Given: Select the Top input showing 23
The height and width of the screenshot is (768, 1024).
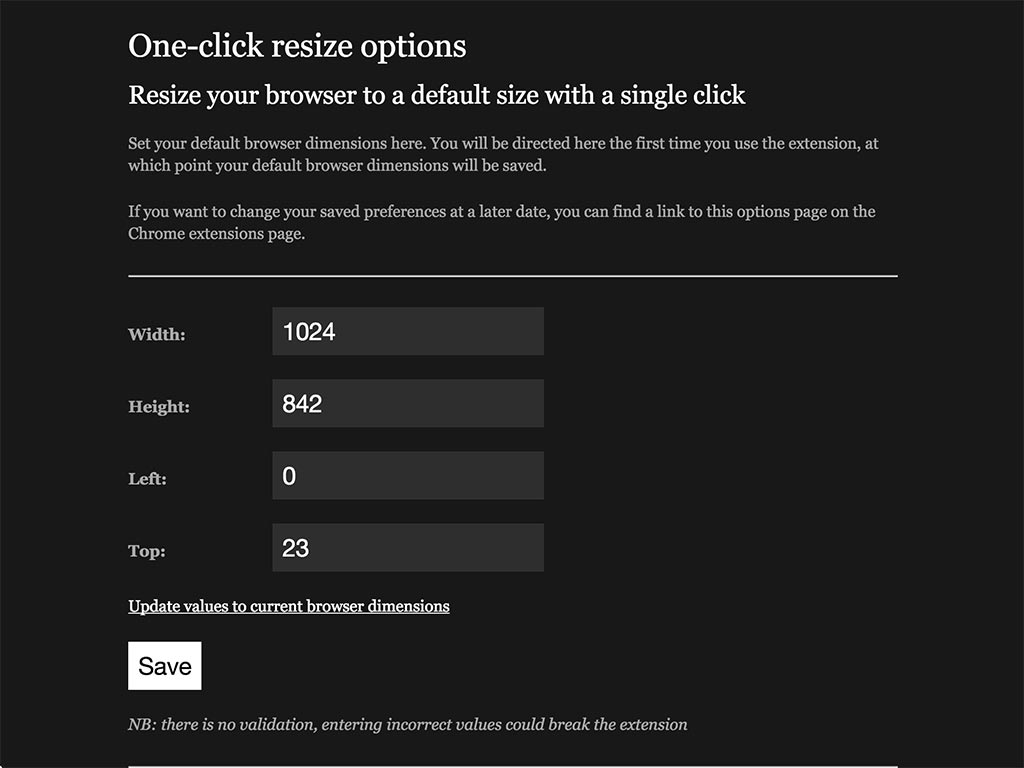Looking at the screenshot, I should [x=407, y=547].
